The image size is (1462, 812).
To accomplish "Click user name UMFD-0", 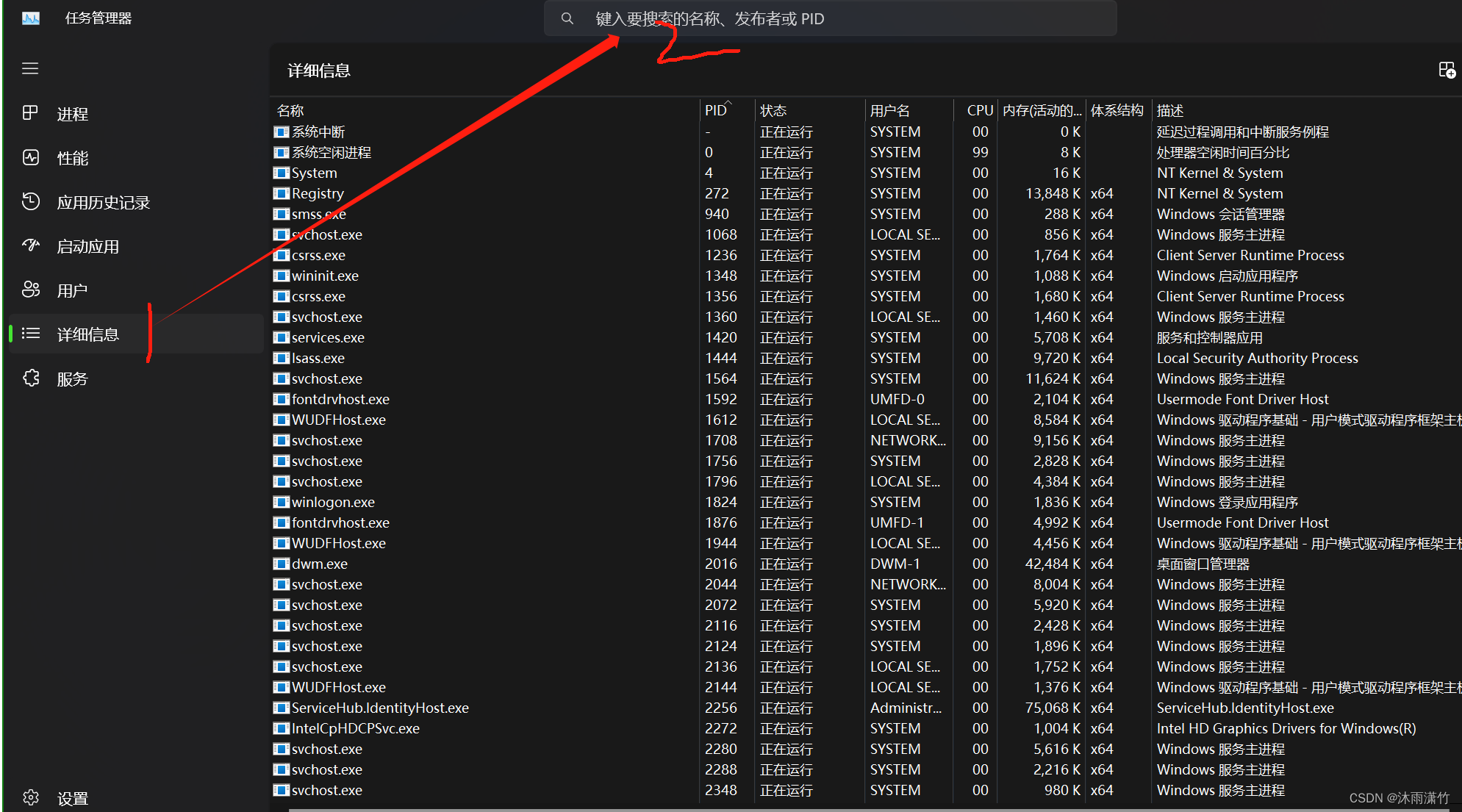I will 897,399.
